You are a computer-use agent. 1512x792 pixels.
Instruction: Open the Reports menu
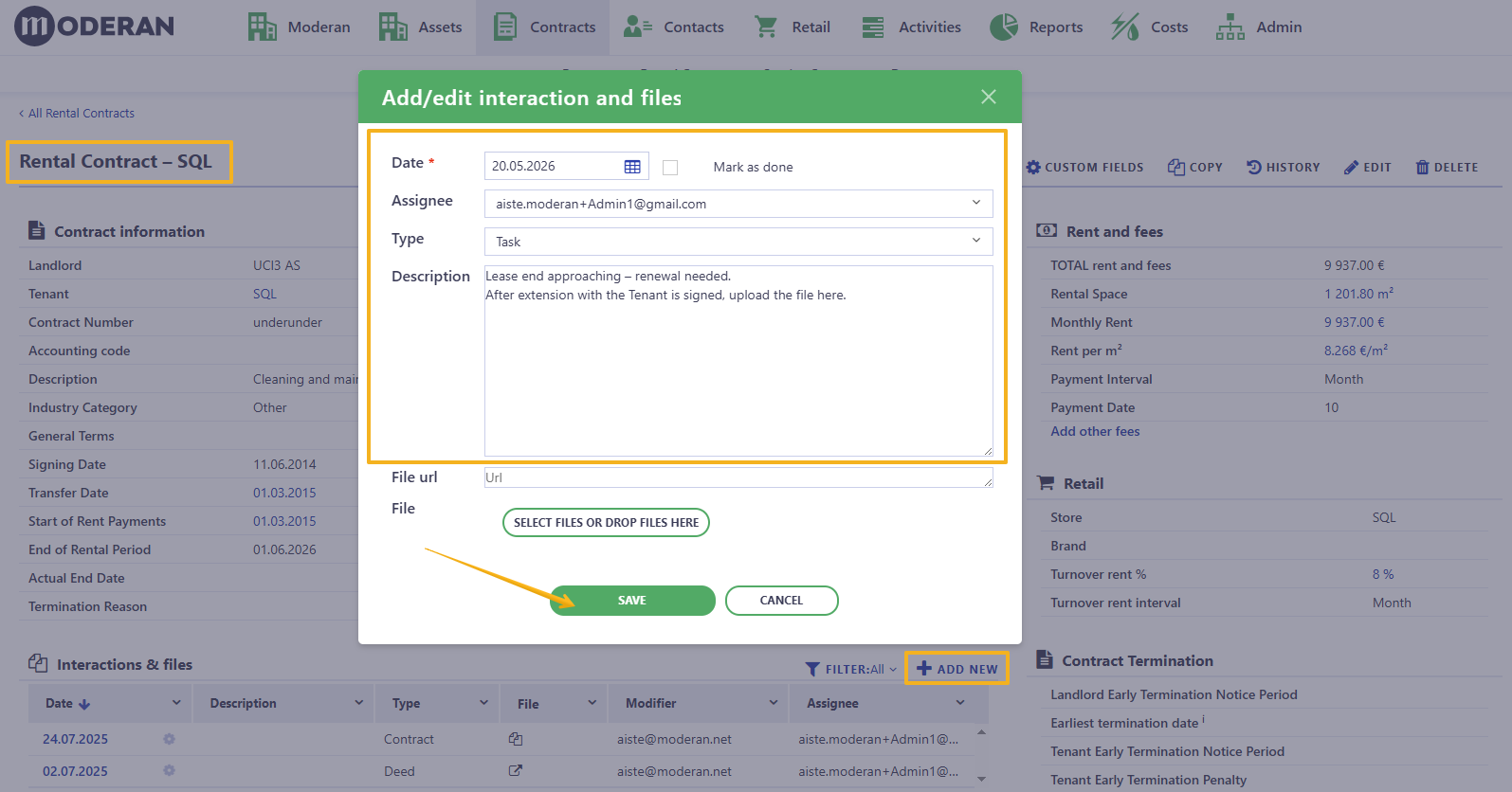coord(1036,27)
